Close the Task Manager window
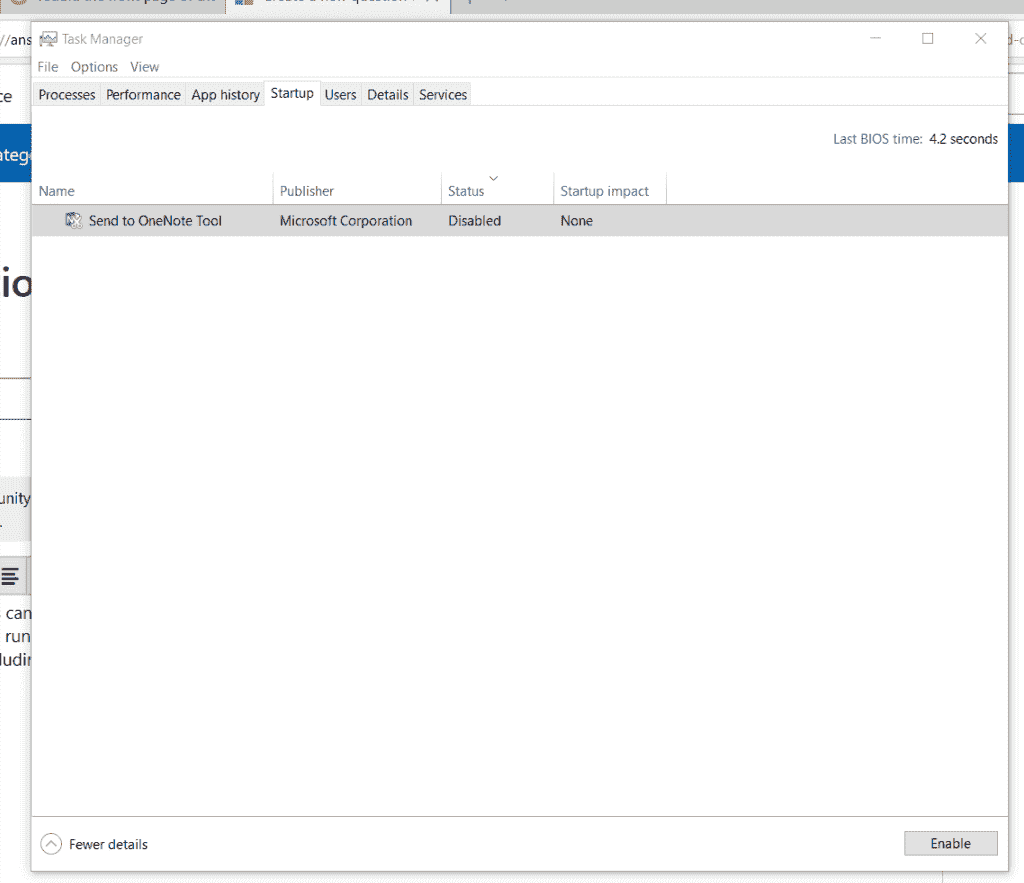The height and width of the screenshot is (883, 1024). click(980, 39)
